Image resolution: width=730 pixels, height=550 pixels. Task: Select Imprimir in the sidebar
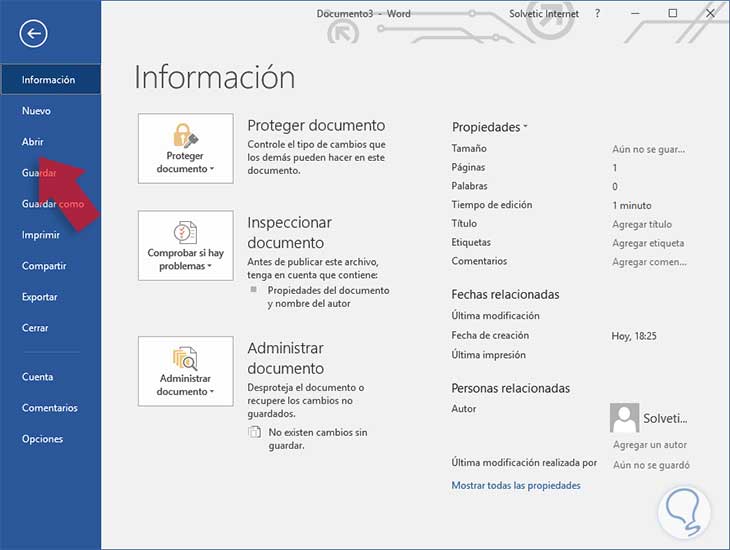pyautogui.click(x=41, y=235)
